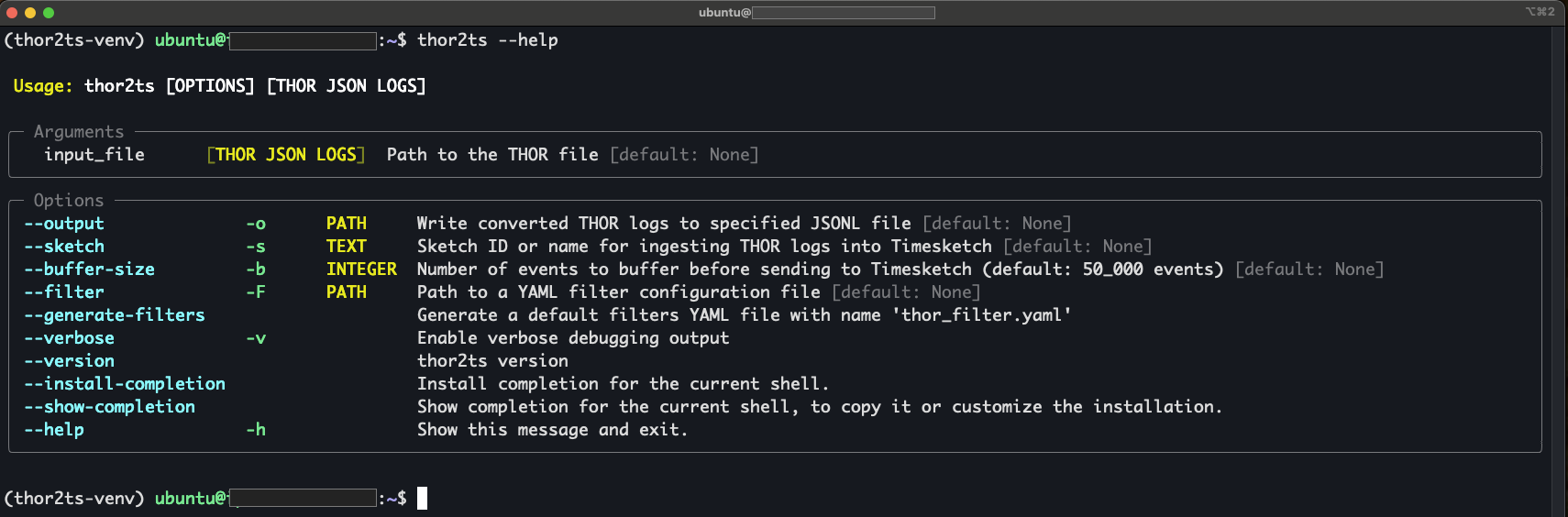Screen dimensions: 1568x517
Task: Click the yellow minimize window button
Action: (30, 13)
